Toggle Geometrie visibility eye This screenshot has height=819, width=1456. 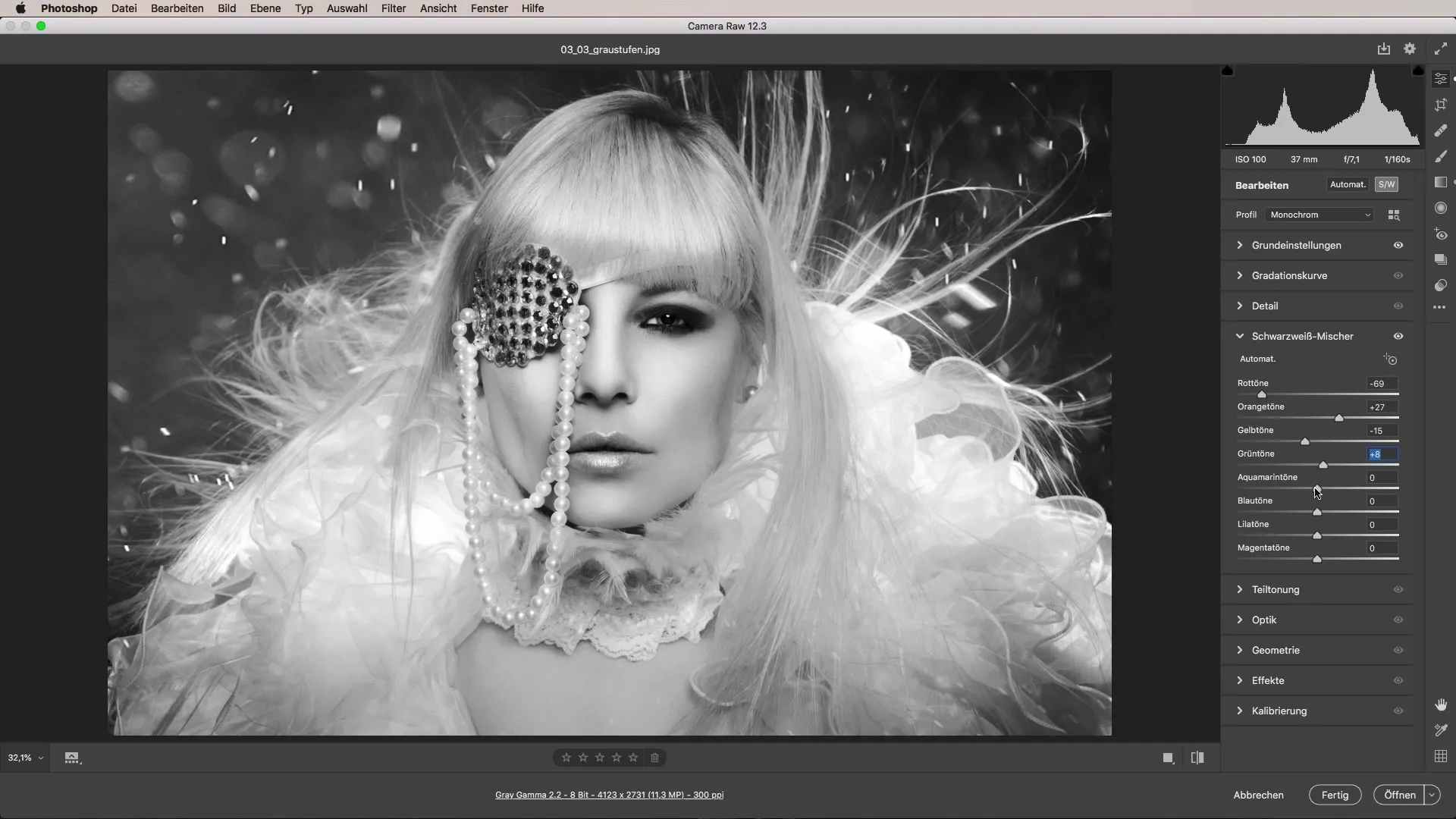1398,650
